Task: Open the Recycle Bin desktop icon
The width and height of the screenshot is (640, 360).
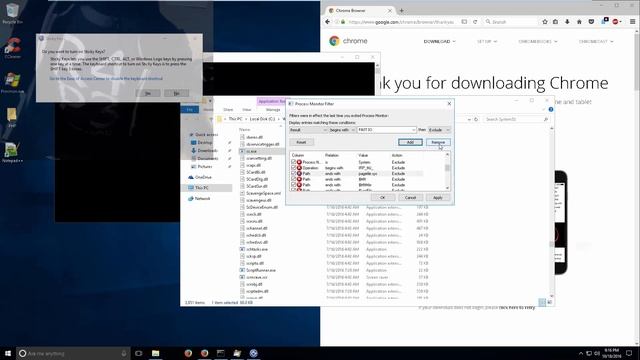Action: 12,13
